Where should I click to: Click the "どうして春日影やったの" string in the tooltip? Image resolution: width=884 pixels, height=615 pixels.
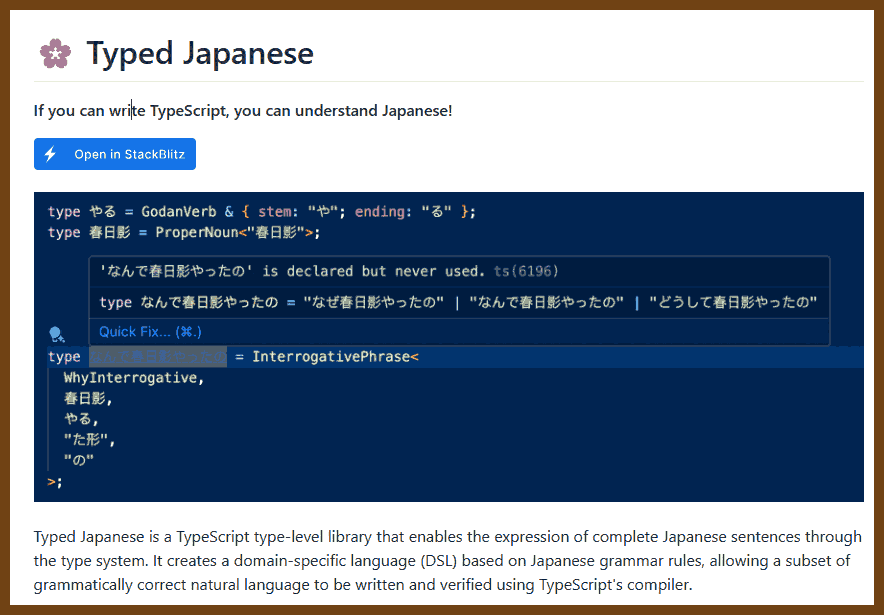pos(733,302)
